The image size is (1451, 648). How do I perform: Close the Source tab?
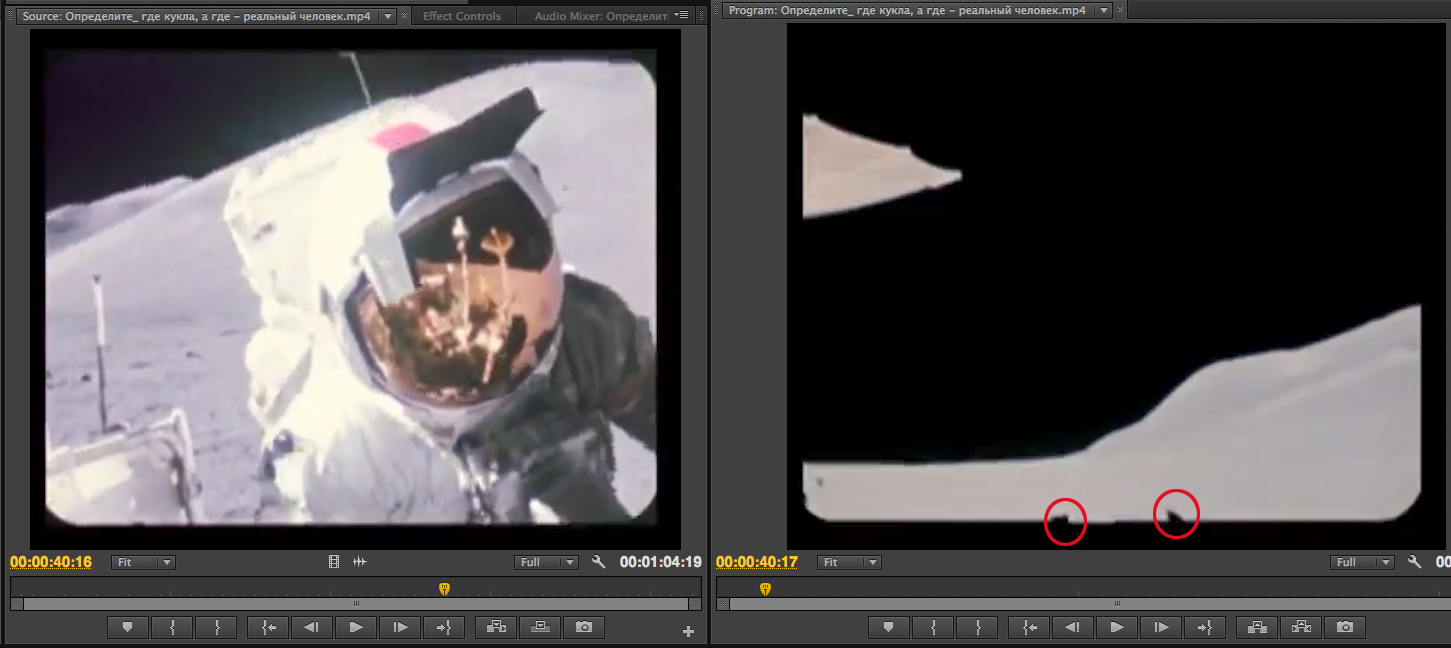click(x=404, y=16)
